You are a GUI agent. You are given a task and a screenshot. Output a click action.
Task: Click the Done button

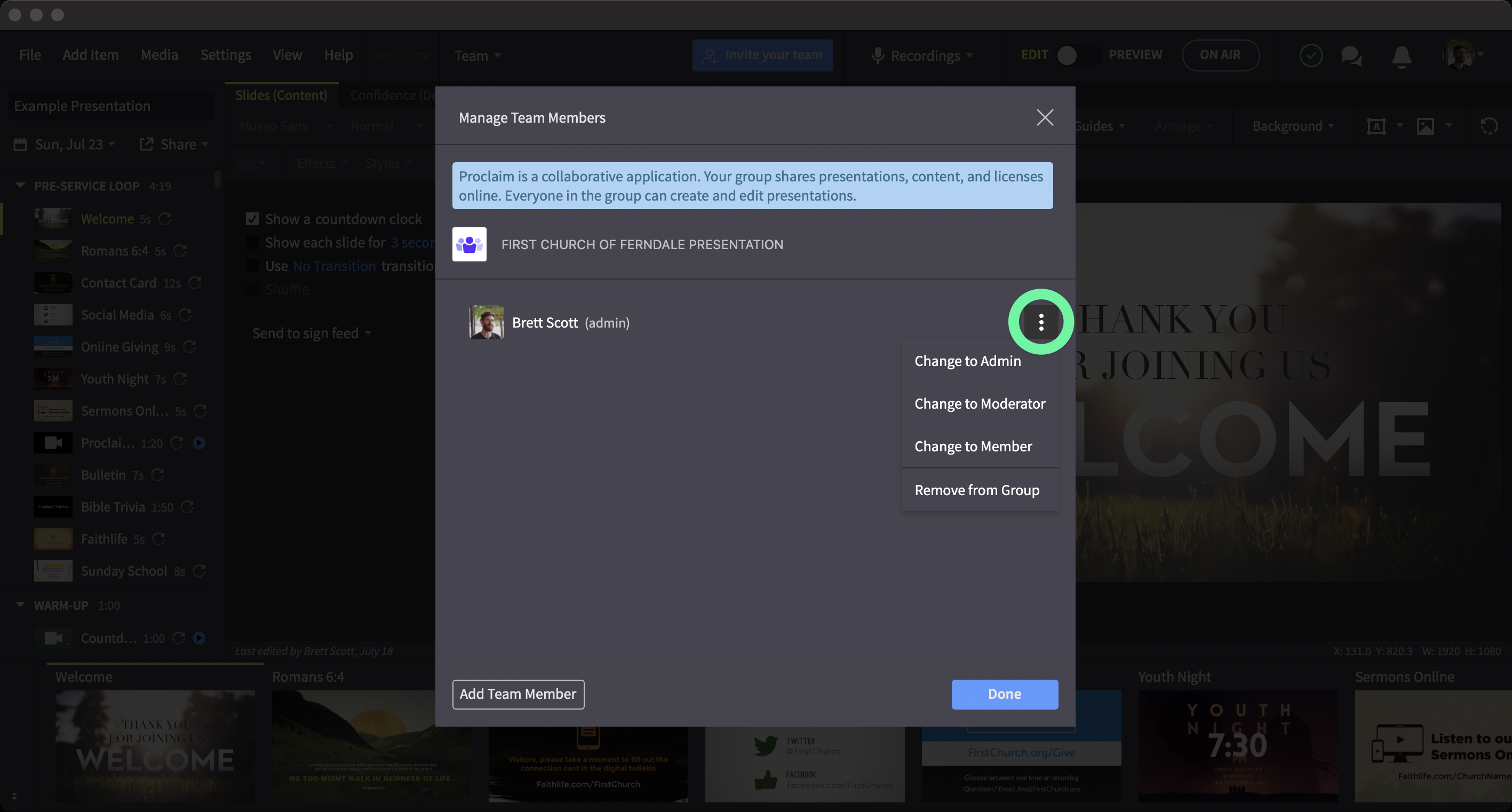click(1004, 694)
